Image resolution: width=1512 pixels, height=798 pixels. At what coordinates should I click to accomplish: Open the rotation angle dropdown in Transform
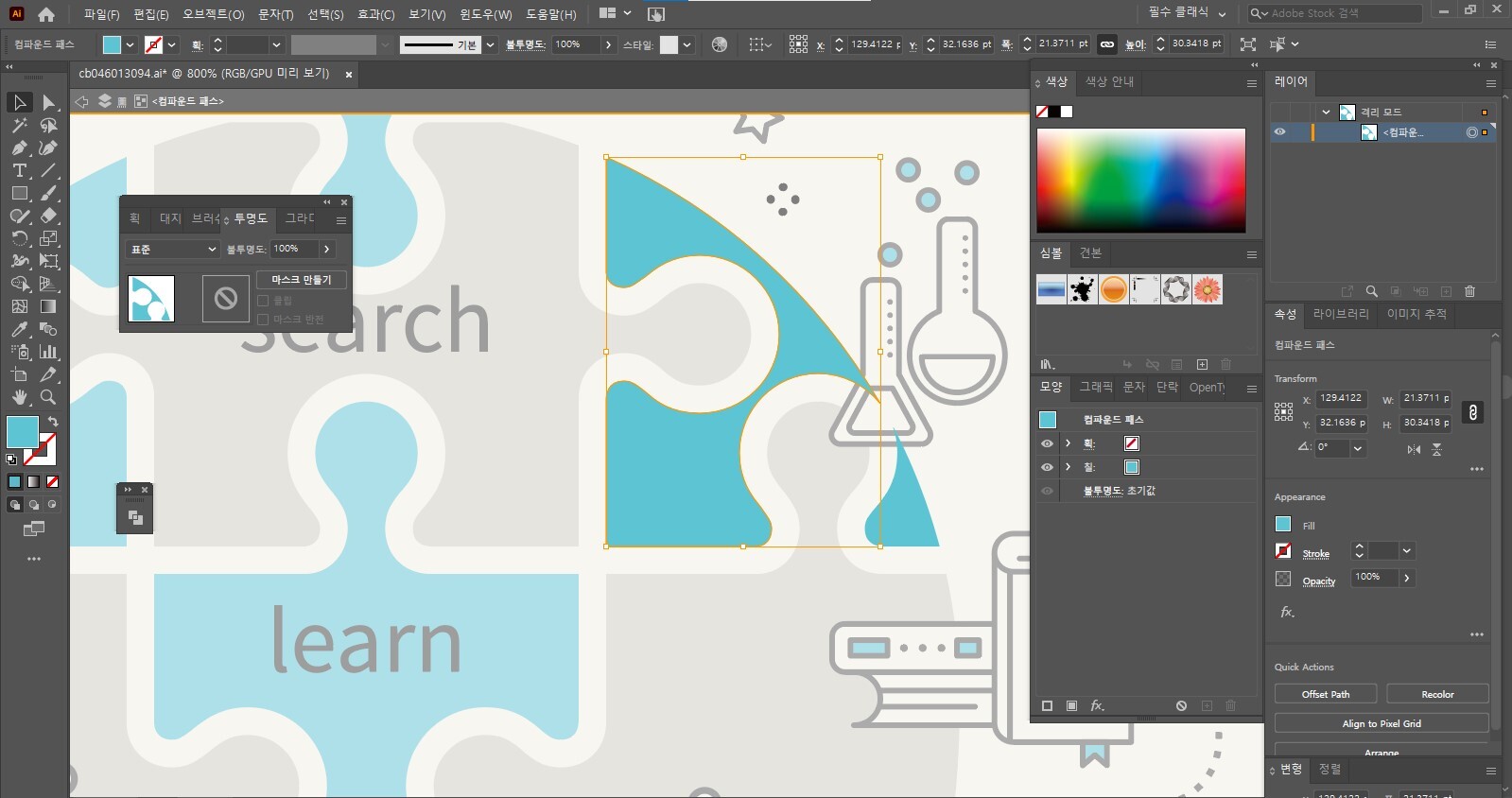click(x=1358, y=448)
